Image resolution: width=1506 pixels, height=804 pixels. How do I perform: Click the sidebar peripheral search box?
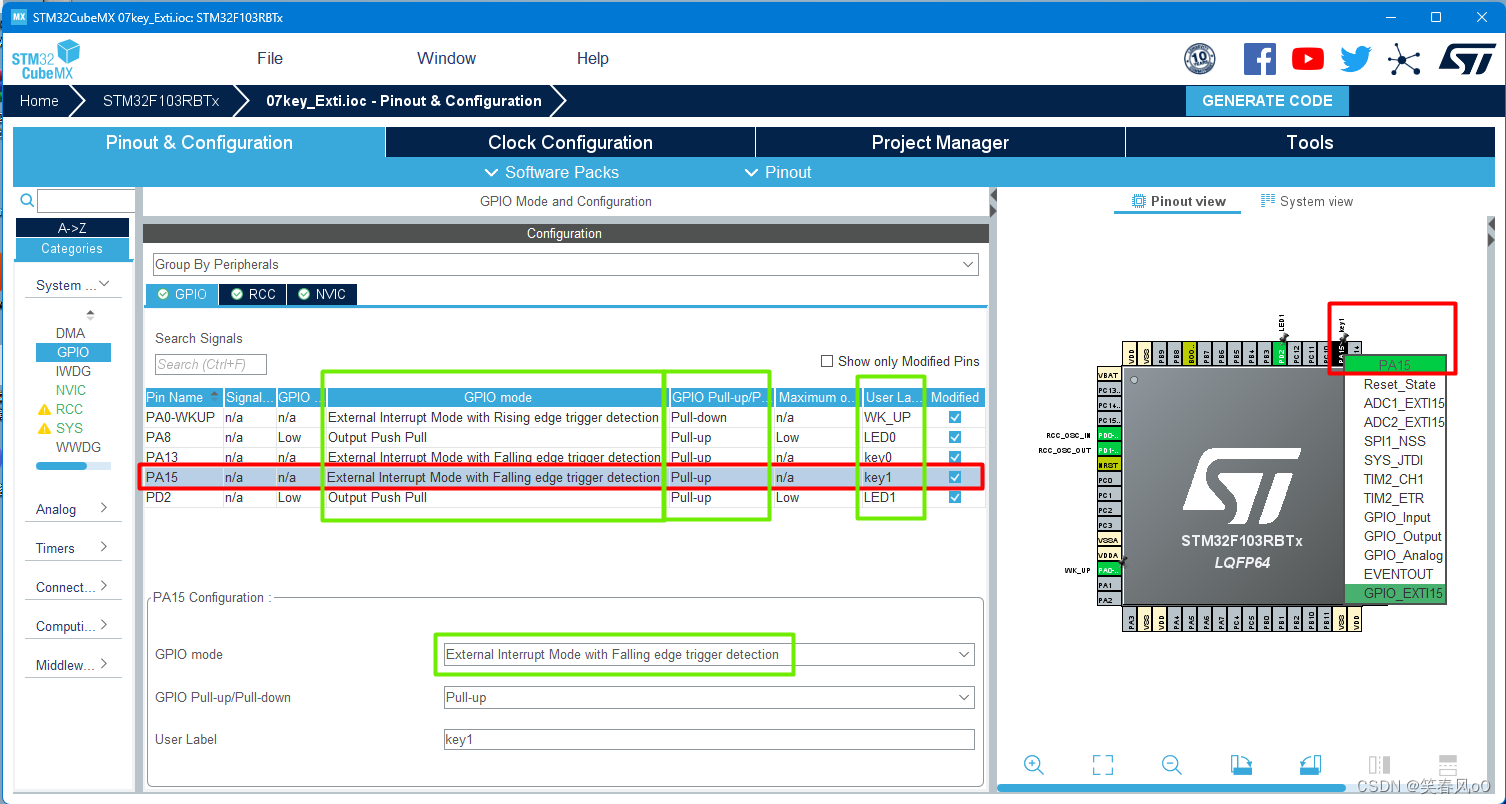(86, 201)
